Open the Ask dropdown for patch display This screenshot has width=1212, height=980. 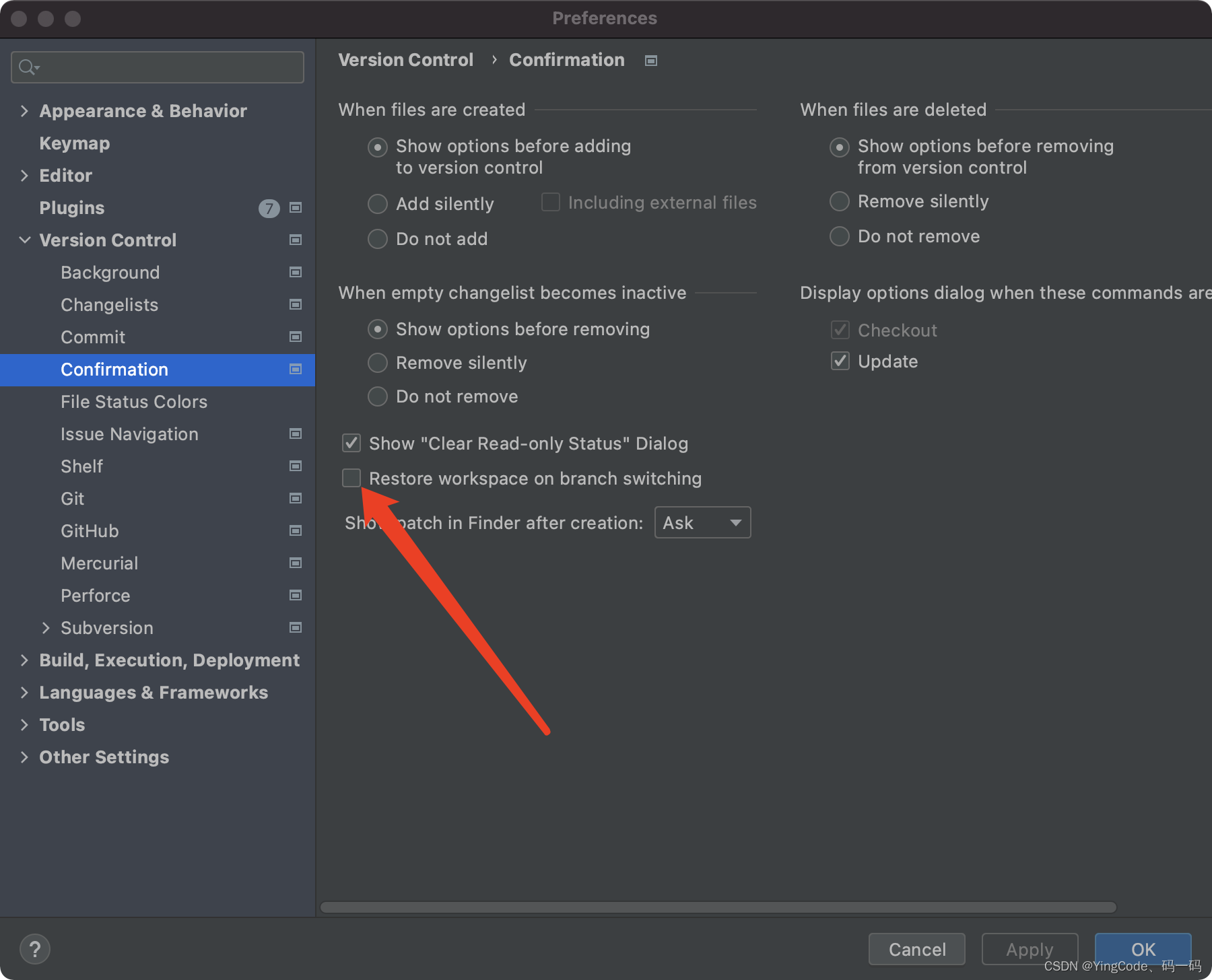pyautogui.click(x=702, y=522)
